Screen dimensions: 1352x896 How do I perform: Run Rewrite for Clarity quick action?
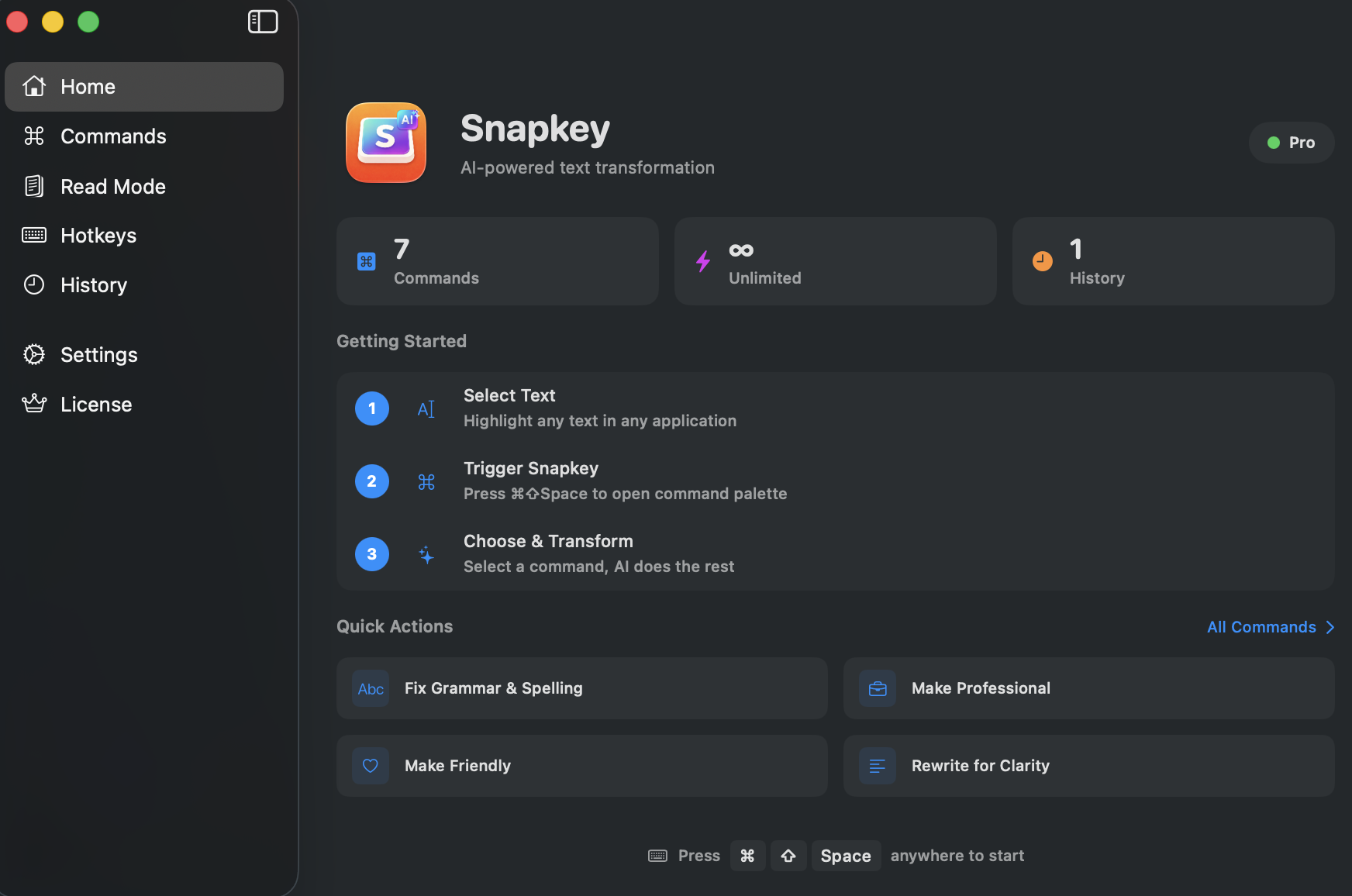1089,766
